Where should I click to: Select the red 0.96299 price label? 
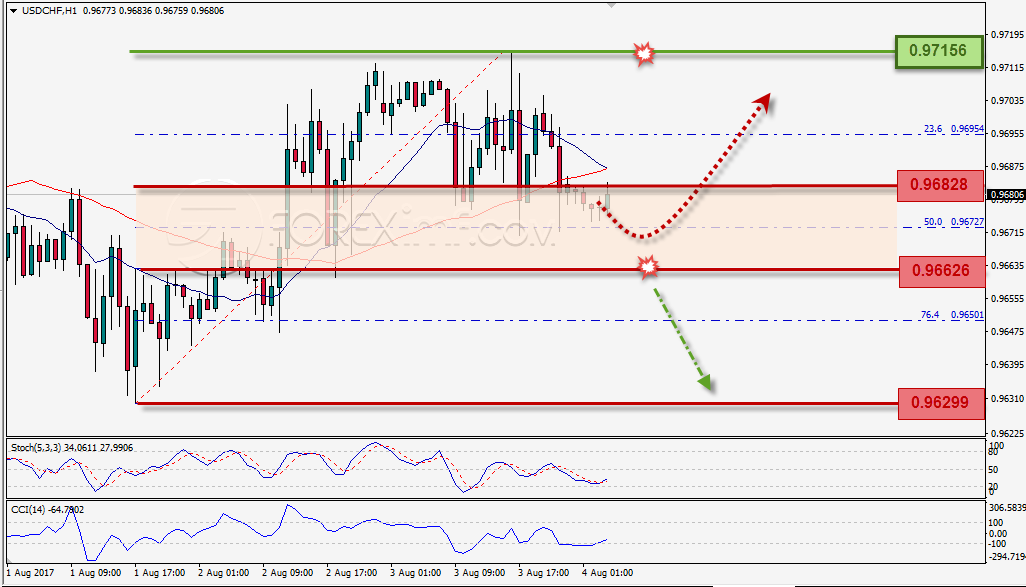point(941,402)
